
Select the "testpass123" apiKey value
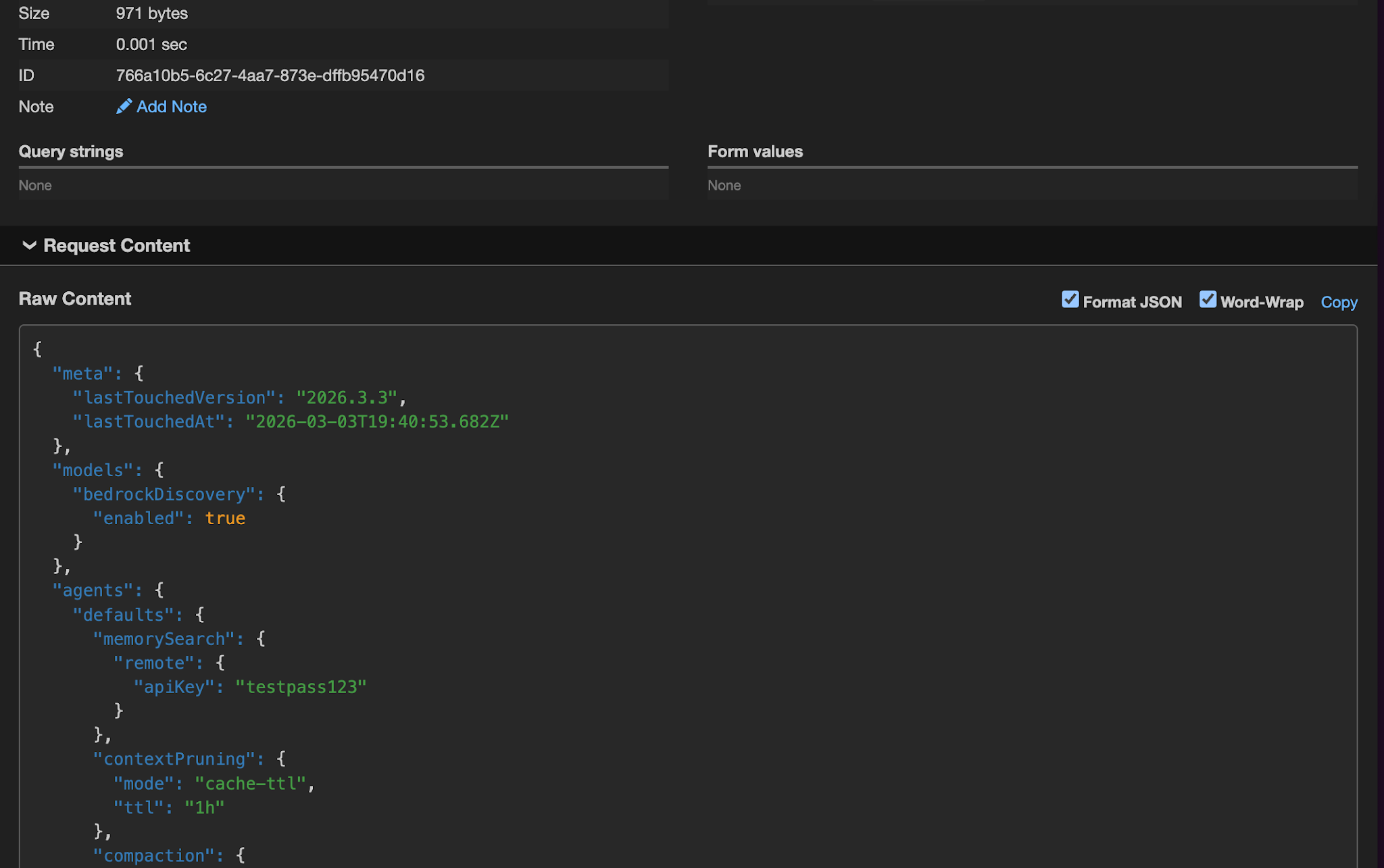click(301, 687)
